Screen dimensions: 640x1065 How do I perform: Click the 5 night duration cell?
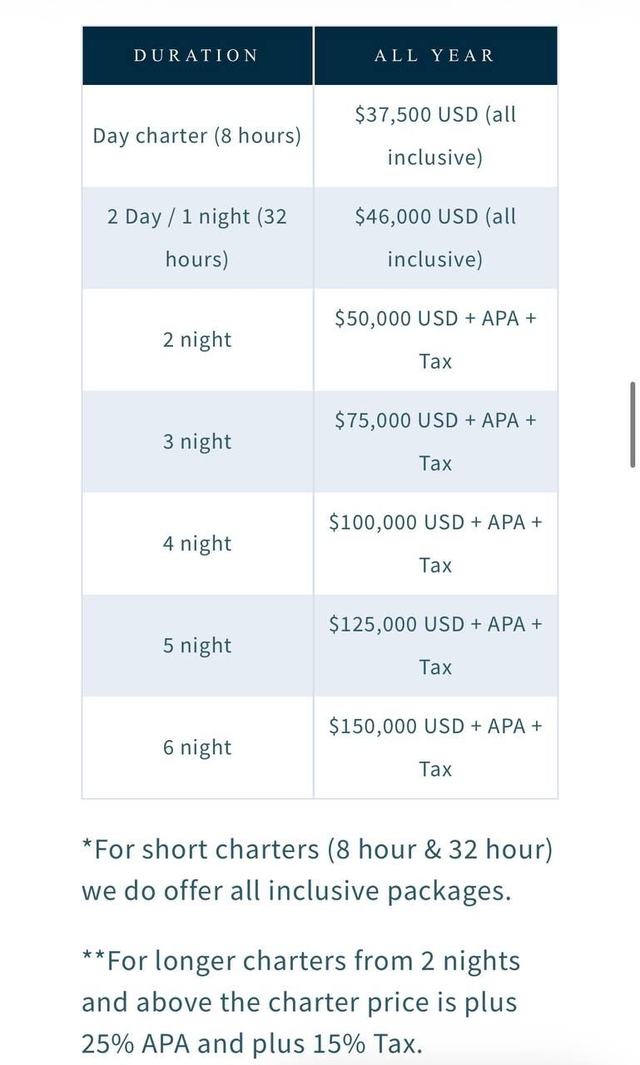pos(197,645)
